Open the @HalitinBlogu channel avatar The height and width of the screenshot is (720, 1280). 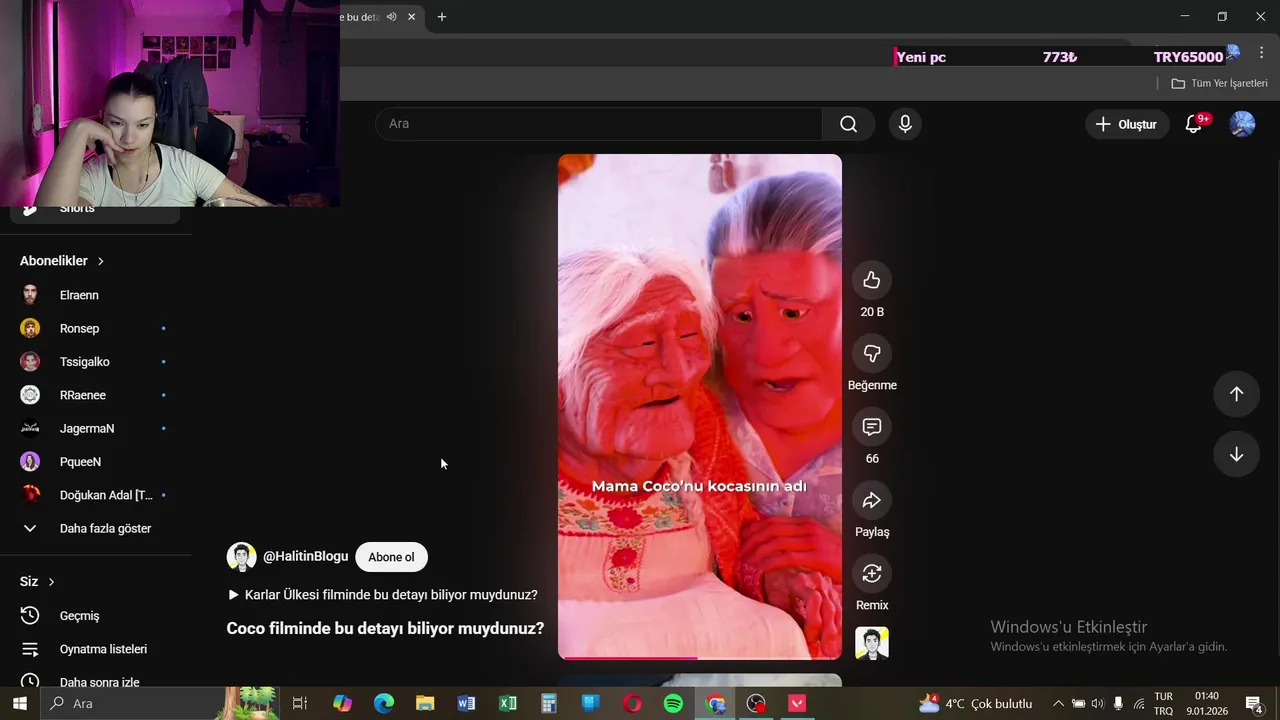pyautogui.click(x=241, y=557)
